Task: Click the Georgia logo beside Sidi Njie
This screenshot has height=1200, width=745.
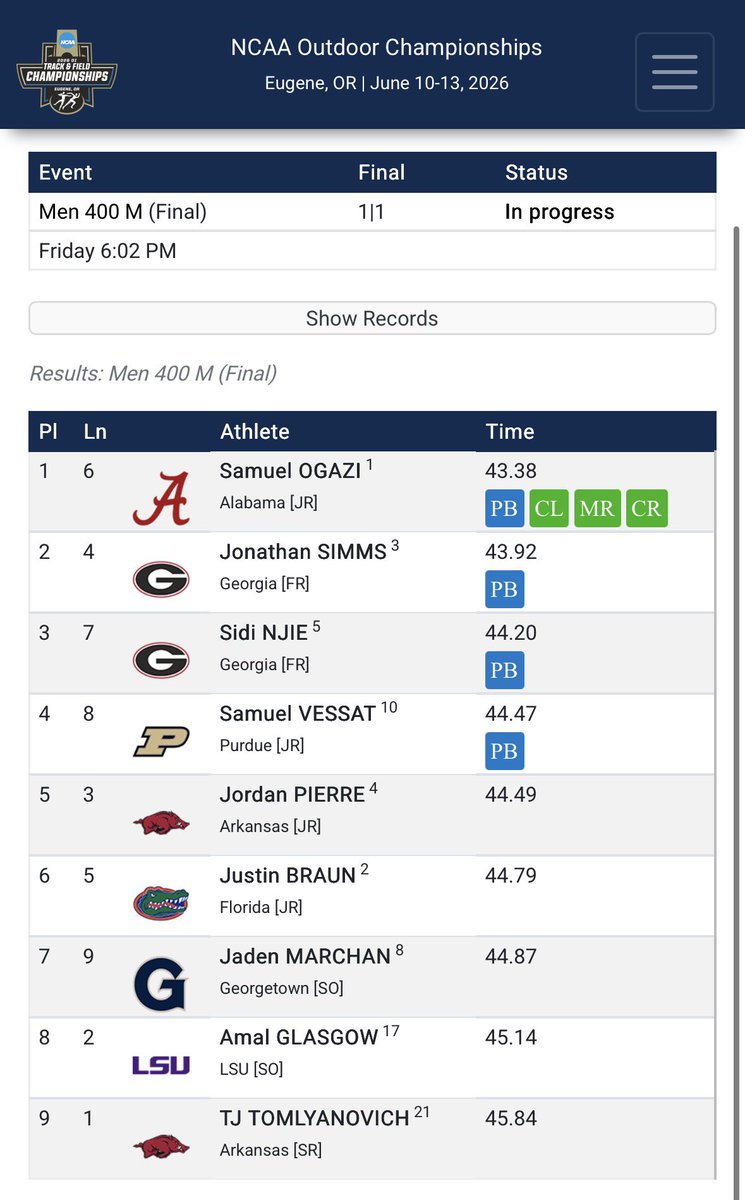Action: (x=161, y=660)
